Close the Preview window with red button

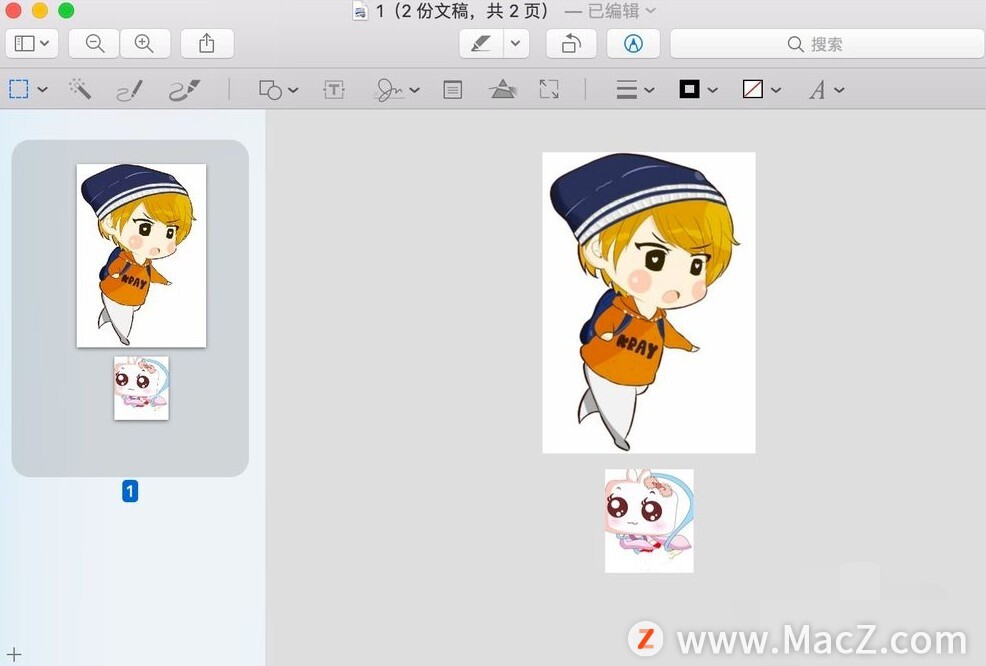tap(13, 10)
